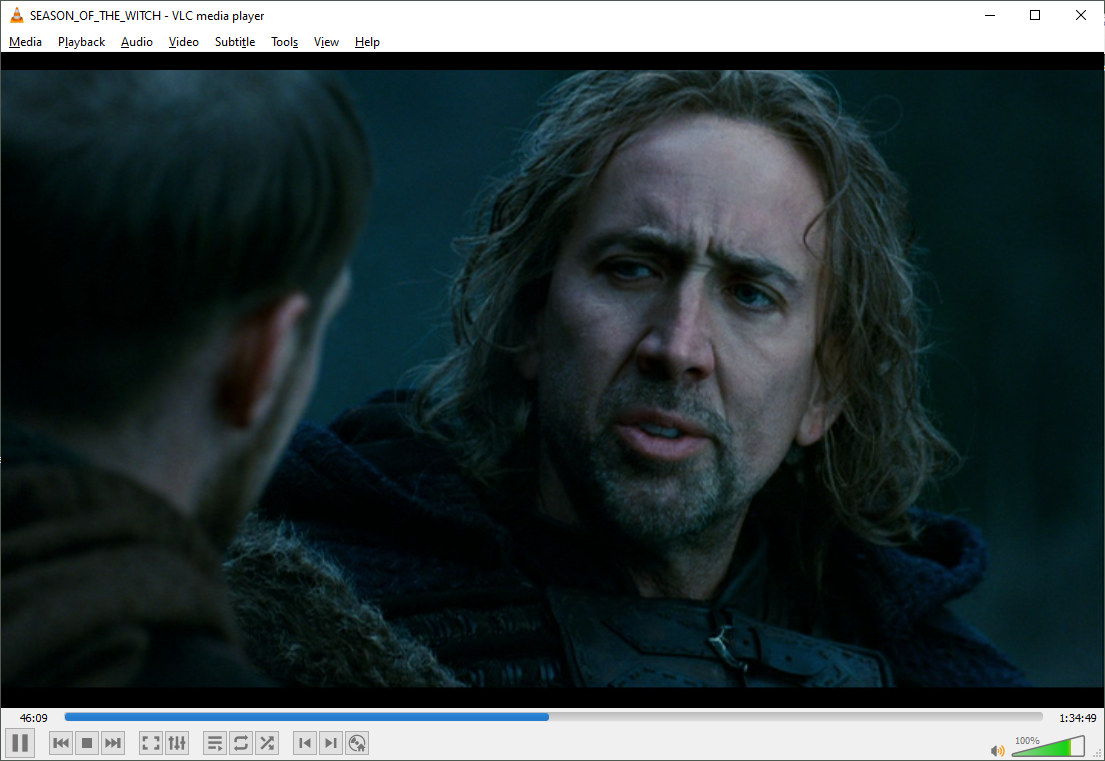The image size is (1105, 761).
Task: Click the elapsed time 46:09 label
Action: [34, 718]
